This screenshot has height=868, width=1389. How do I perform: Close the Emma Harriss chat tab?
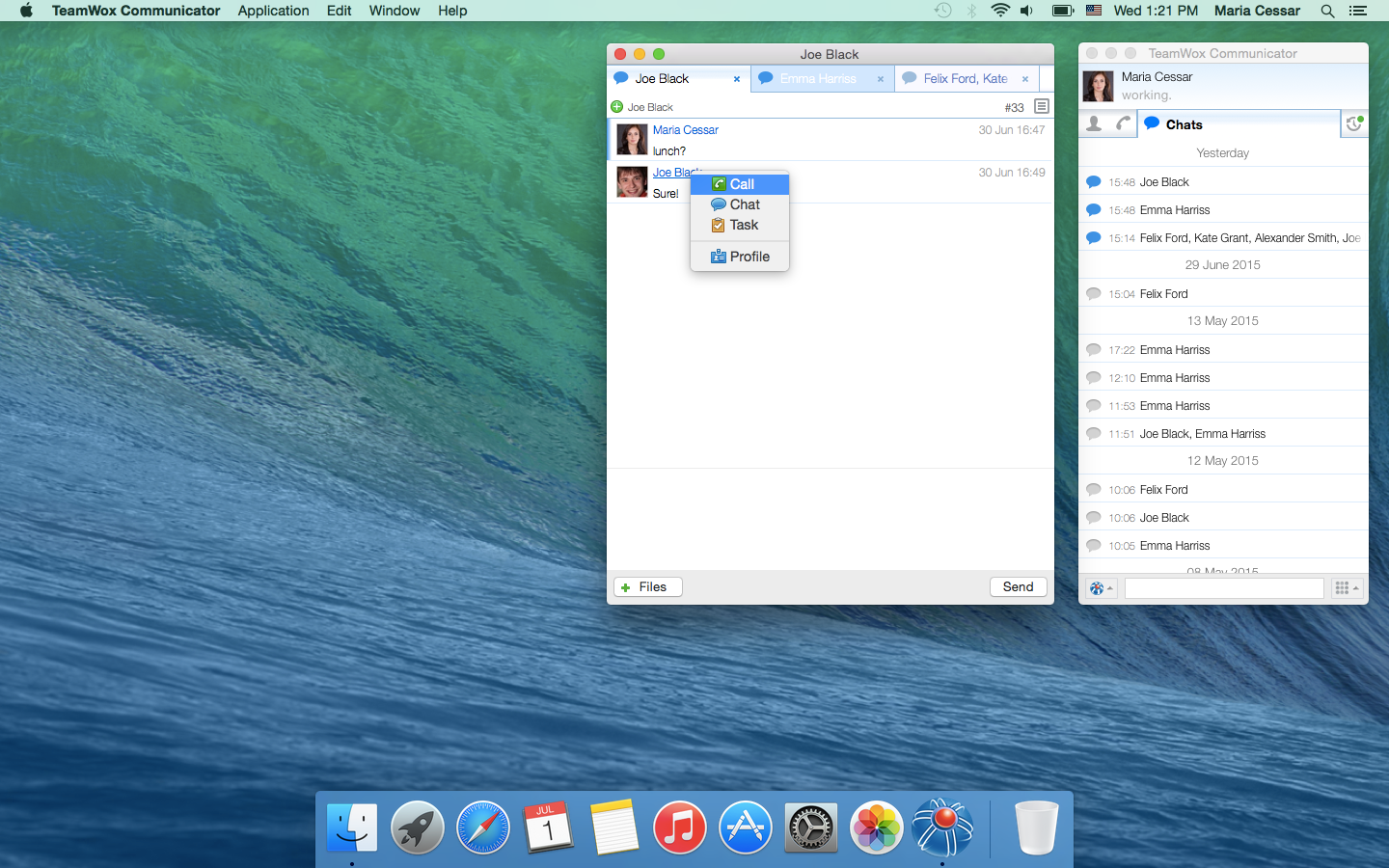(x=881, y=79)
